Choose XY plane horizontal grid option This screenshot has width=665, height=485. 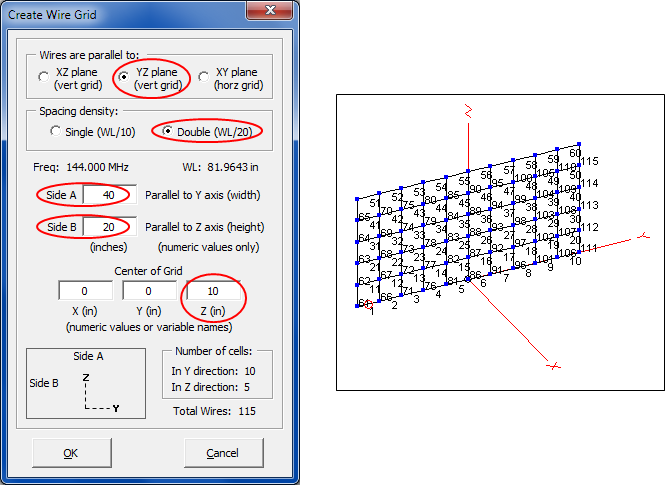204,78
